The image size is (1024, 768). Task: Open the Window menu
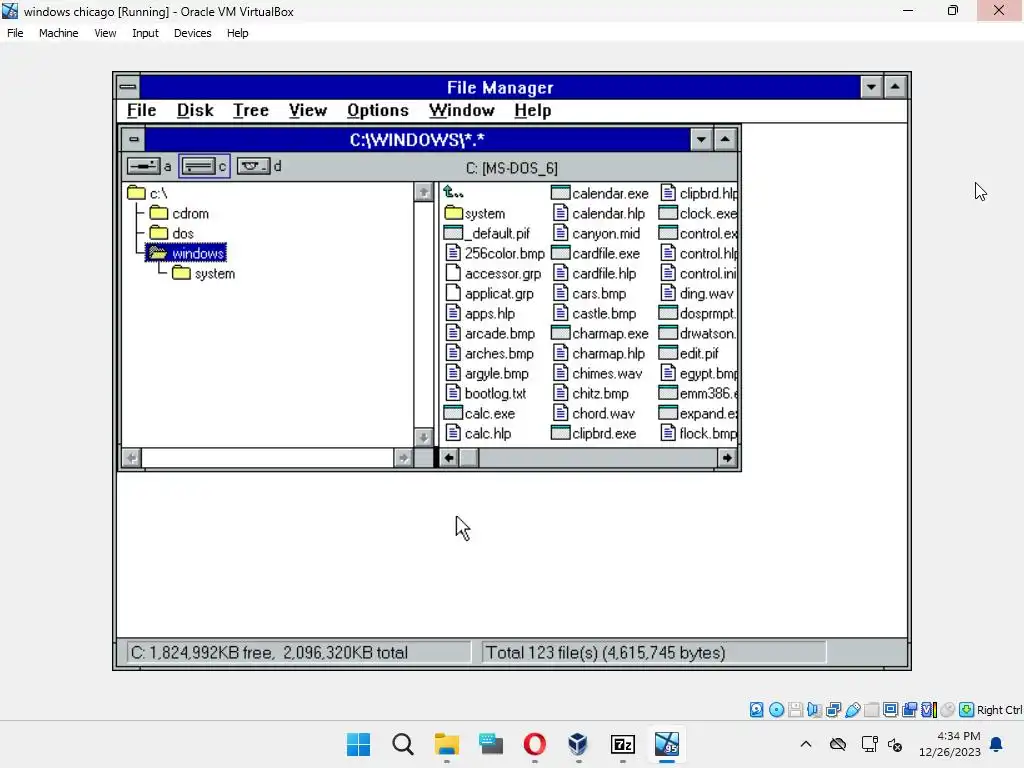coord(462,110)
